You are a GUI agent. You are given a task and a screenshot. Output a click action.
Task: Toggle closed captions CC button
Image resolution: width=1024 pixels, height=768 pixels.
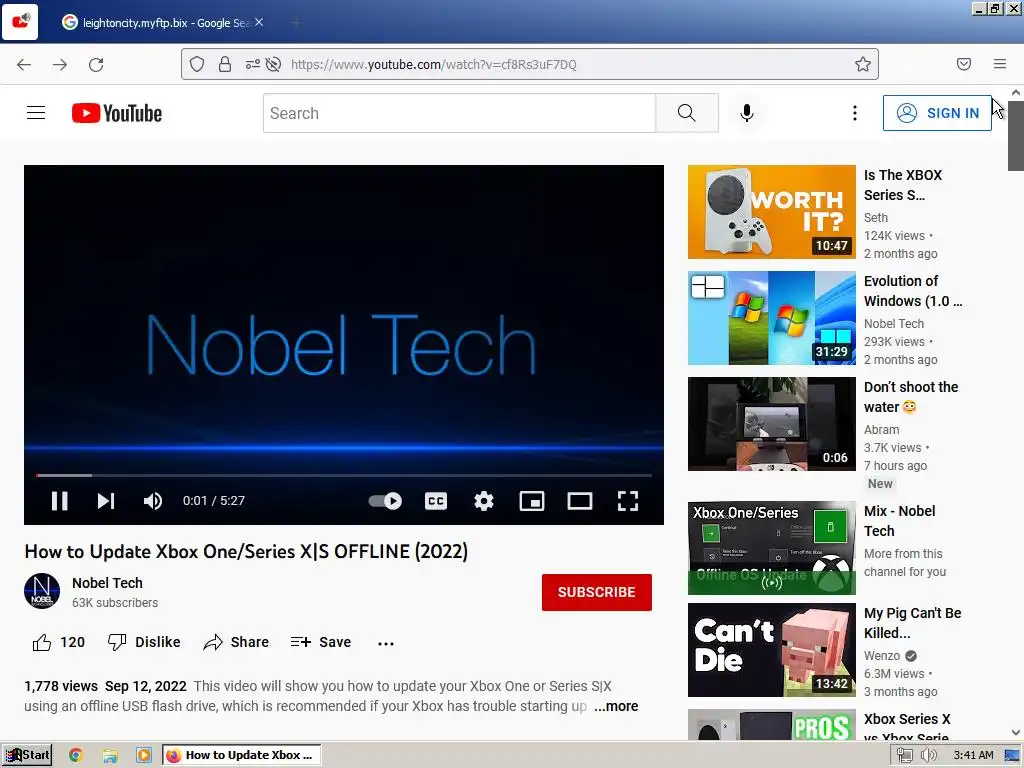pyautogui.click(x=436, y=501)
